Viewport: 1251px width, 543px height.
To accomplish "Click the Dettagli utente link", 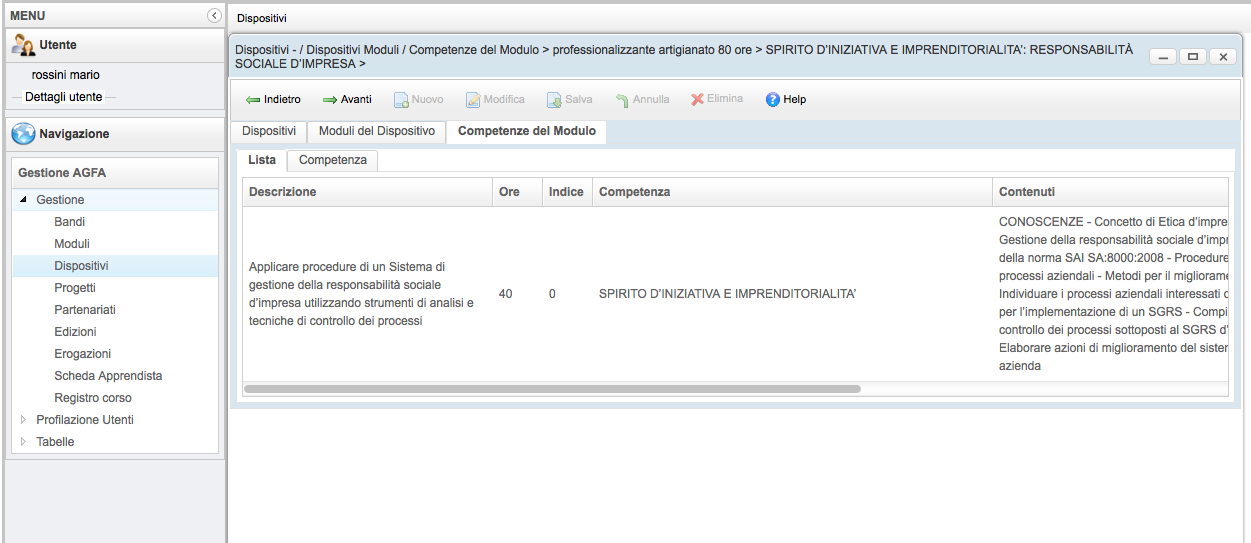I will pyautogui.click(x=63, y=97).
